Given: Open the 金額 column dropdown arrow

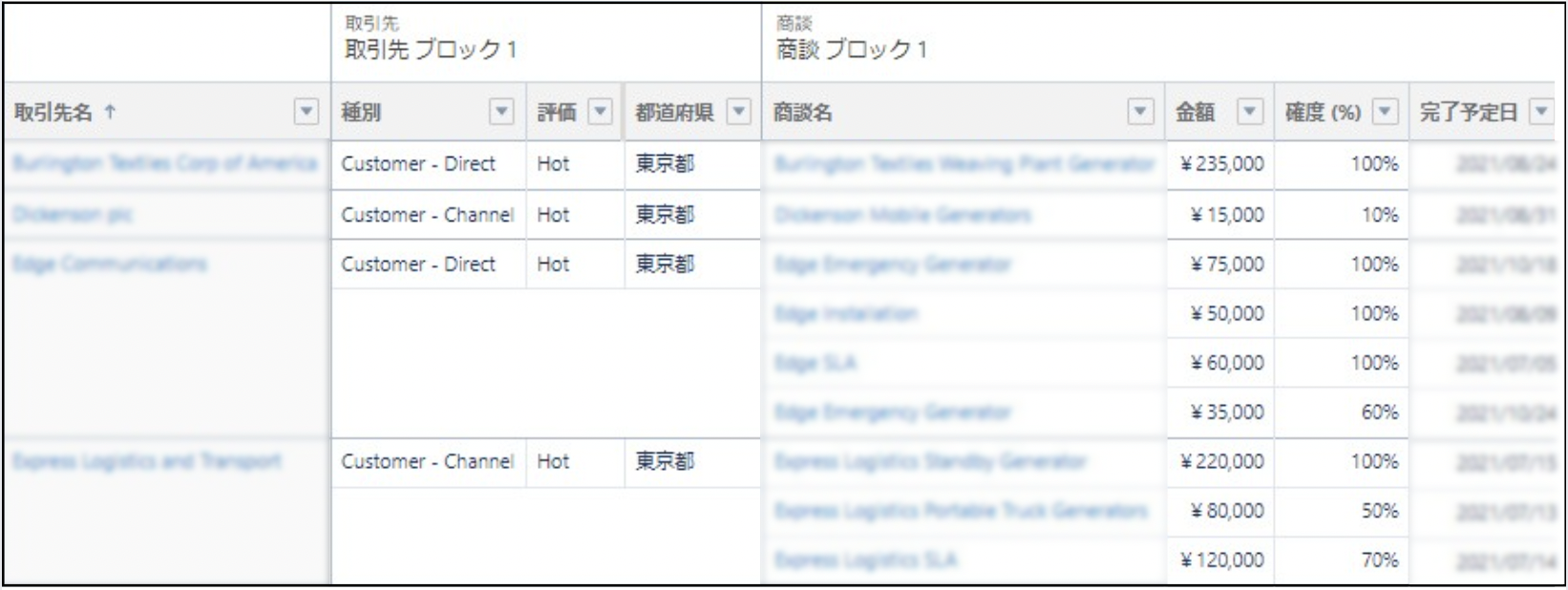Looking at the screenshot, I should 1250,112.
